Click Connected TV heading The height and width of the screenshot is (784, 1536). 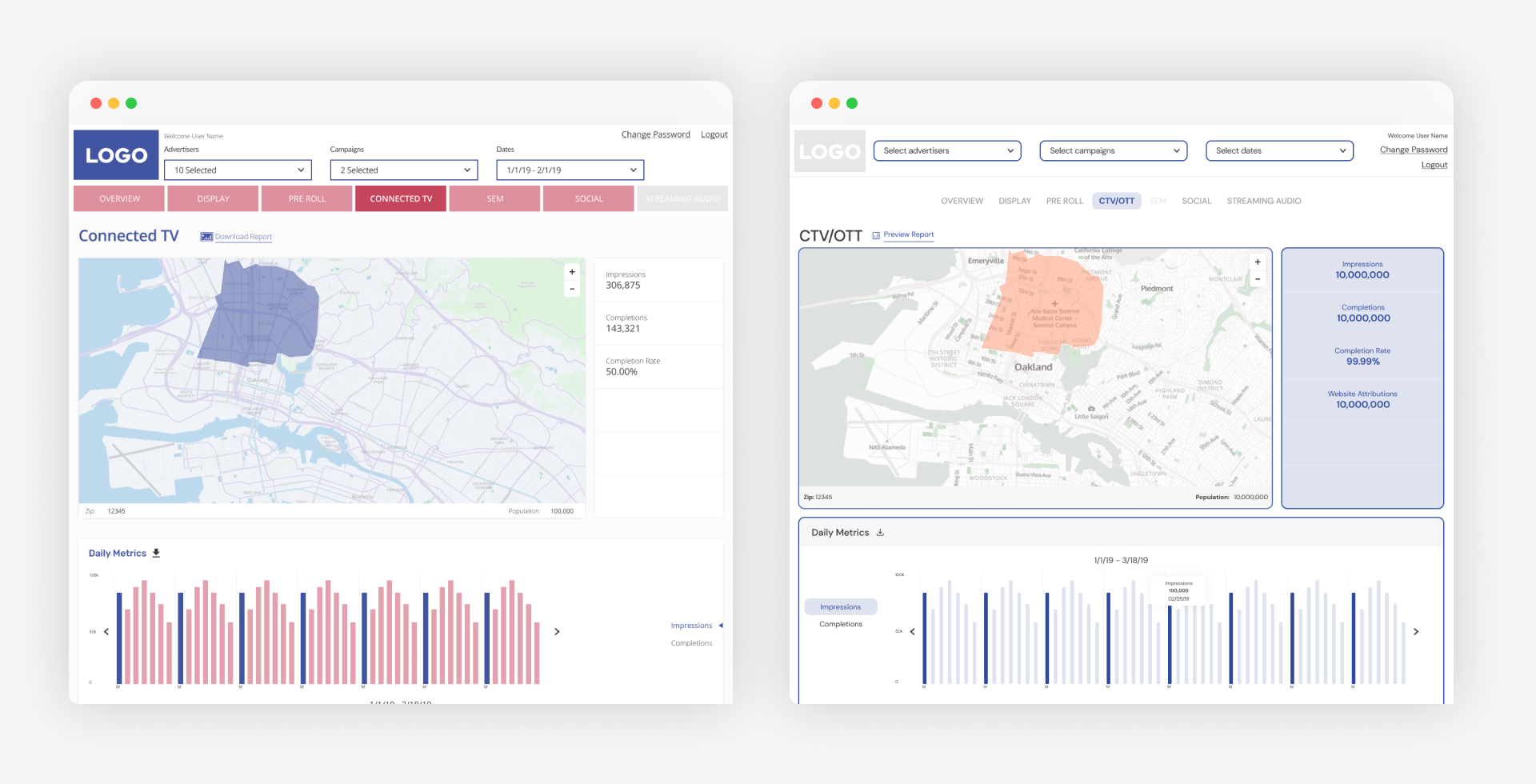click(x=129, y=236)
